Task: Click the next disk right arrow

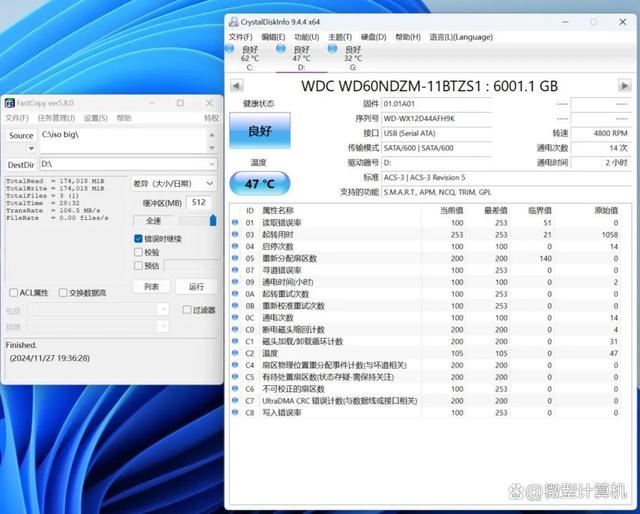Action: [x=624, y=87]
